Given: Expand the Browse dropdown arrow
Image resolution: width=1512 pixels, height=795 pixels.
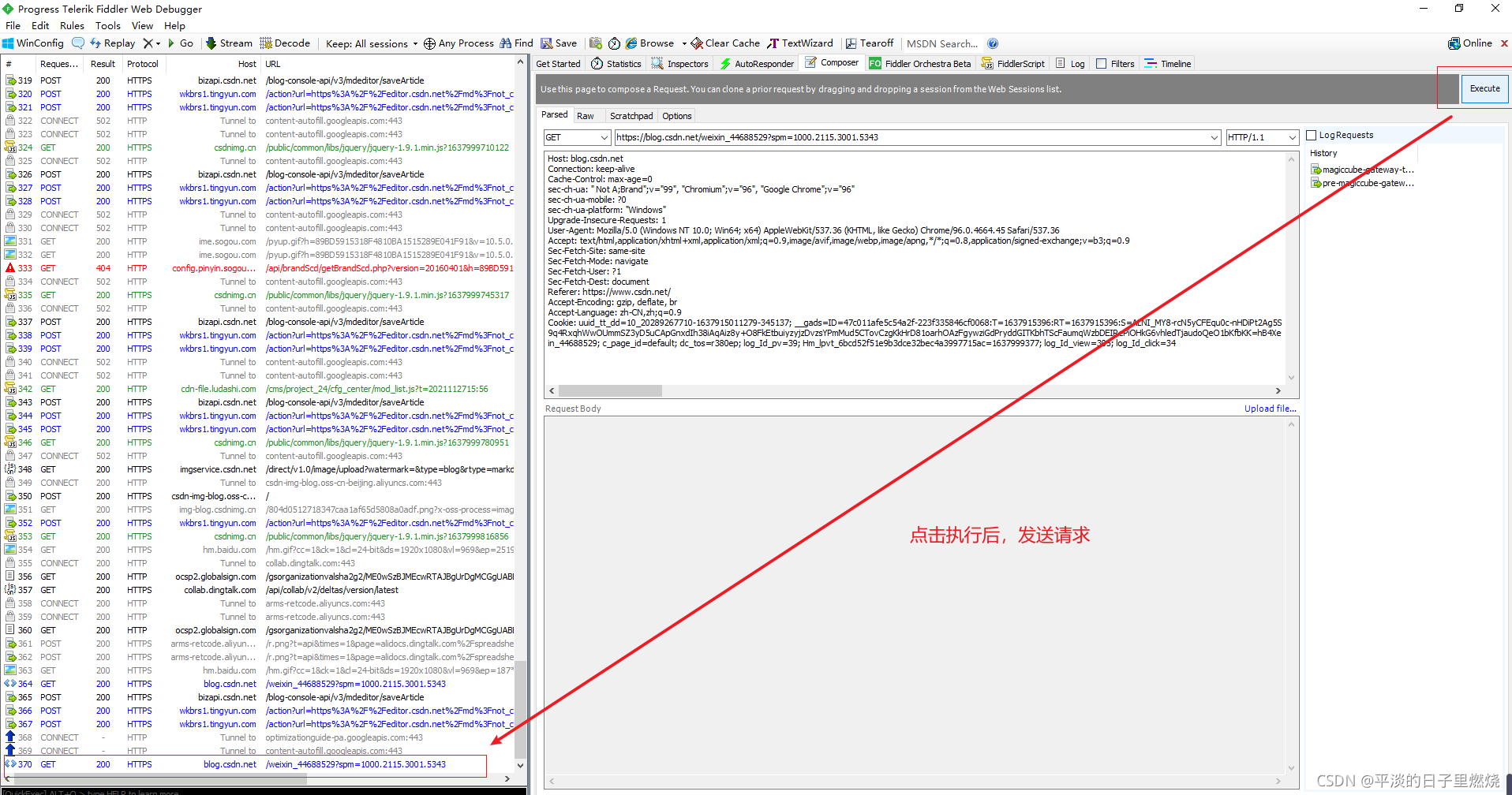Looking at the screenshot, I should pyautogui.click(x=684, y=43).
